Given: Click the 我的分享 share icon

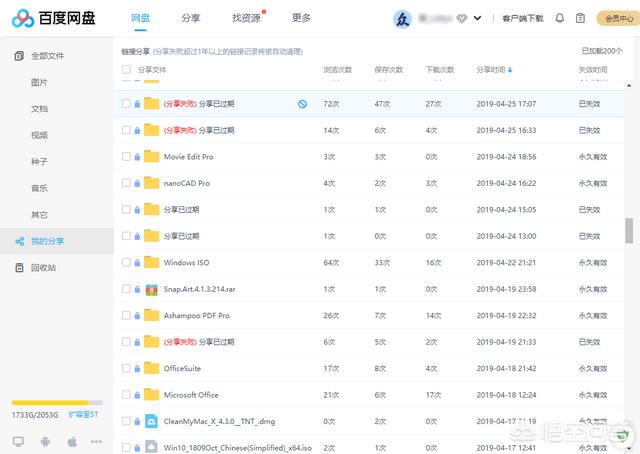Looking at the screenshot, I should [x=19, y=241].
